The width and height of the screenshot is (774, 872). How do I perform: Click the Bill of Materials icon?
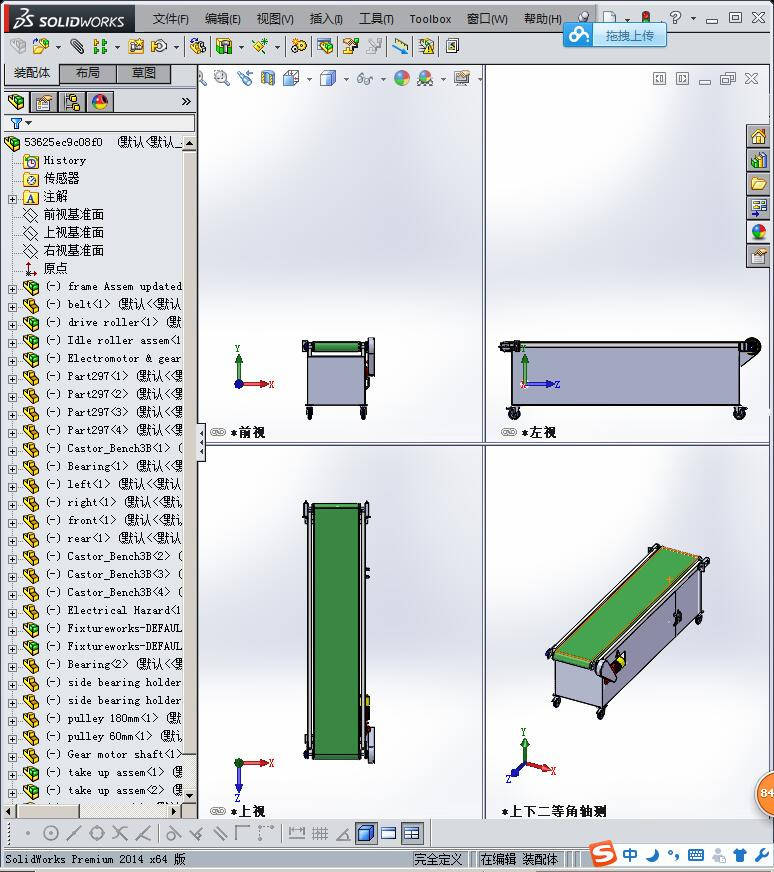(x=325, y=46)
